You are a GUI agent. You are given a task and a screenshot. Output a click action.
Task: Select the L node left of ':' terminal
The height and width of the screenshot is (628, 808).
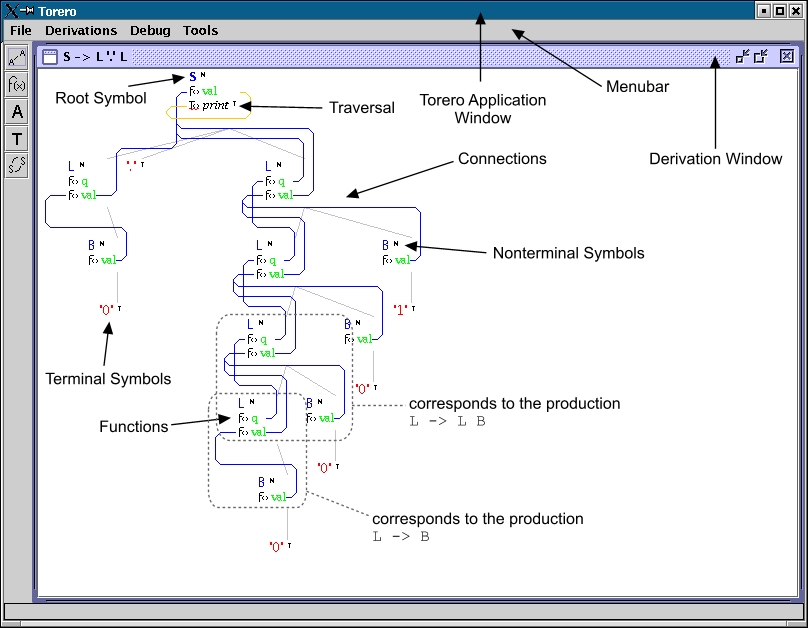71,166
